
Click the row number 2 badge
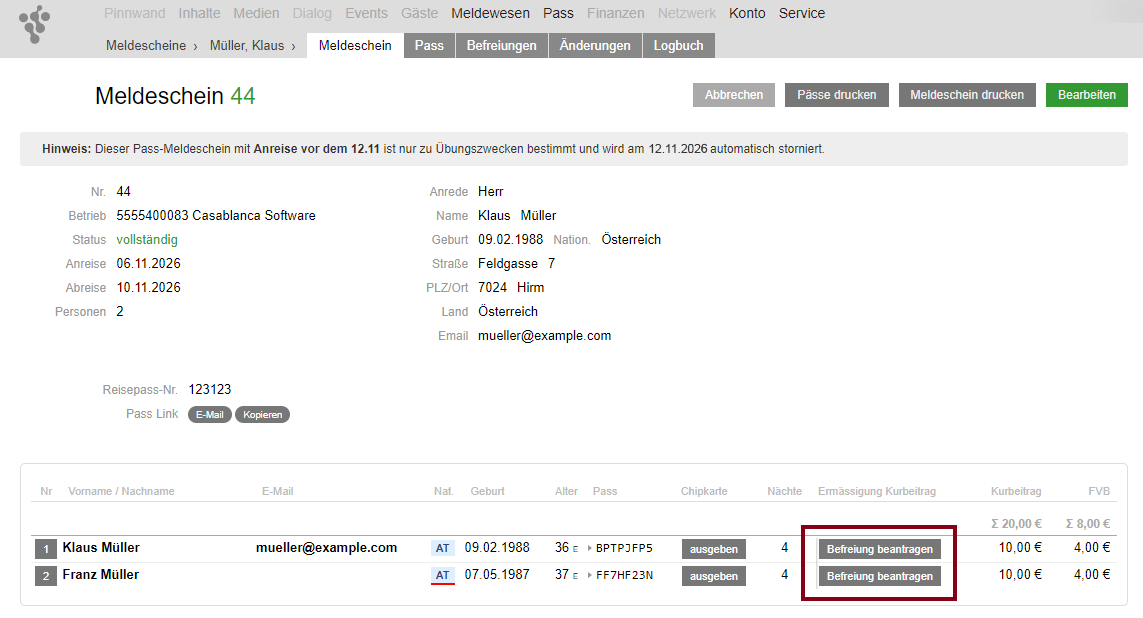45,576
